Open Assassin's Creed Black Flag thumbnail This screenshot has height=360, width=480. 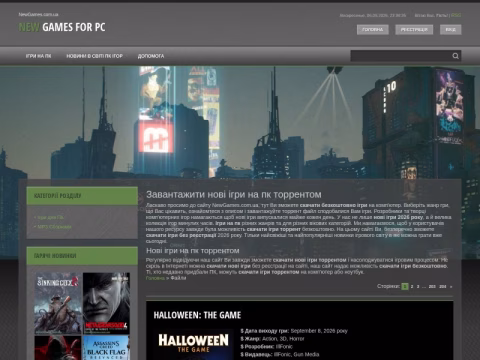[x=106, y=348]
